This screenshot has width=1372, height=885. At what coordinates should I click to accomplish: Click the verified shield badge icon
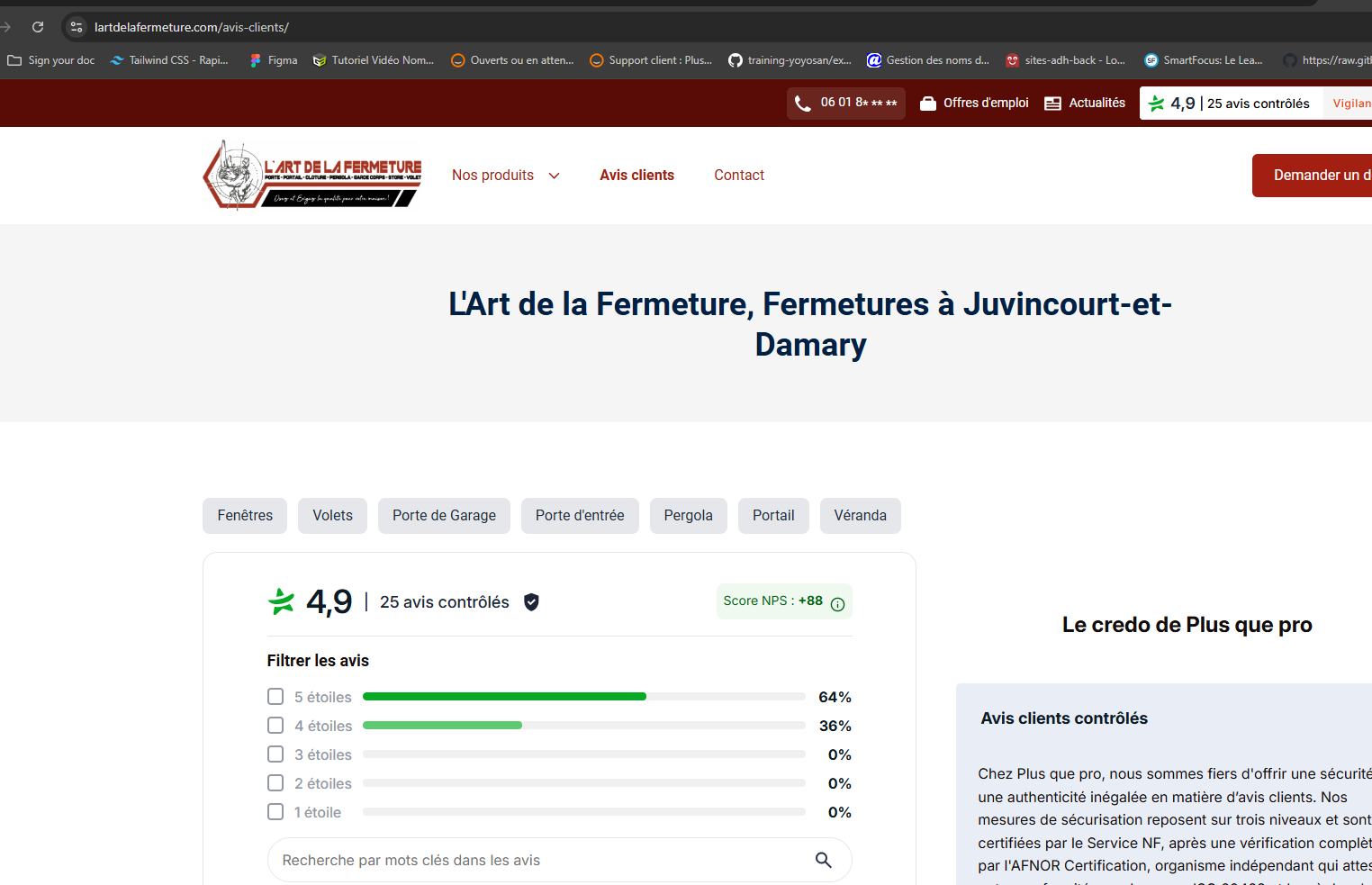pyautogui.click(x=531, y=602)
